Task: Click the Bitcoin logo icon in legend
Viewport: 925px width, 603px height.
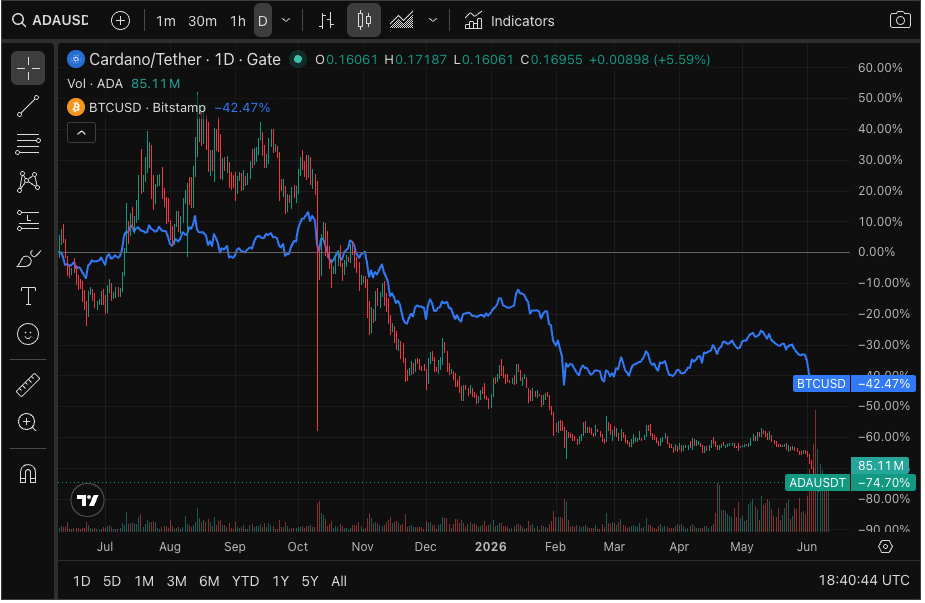Action: tap(76, 107)
